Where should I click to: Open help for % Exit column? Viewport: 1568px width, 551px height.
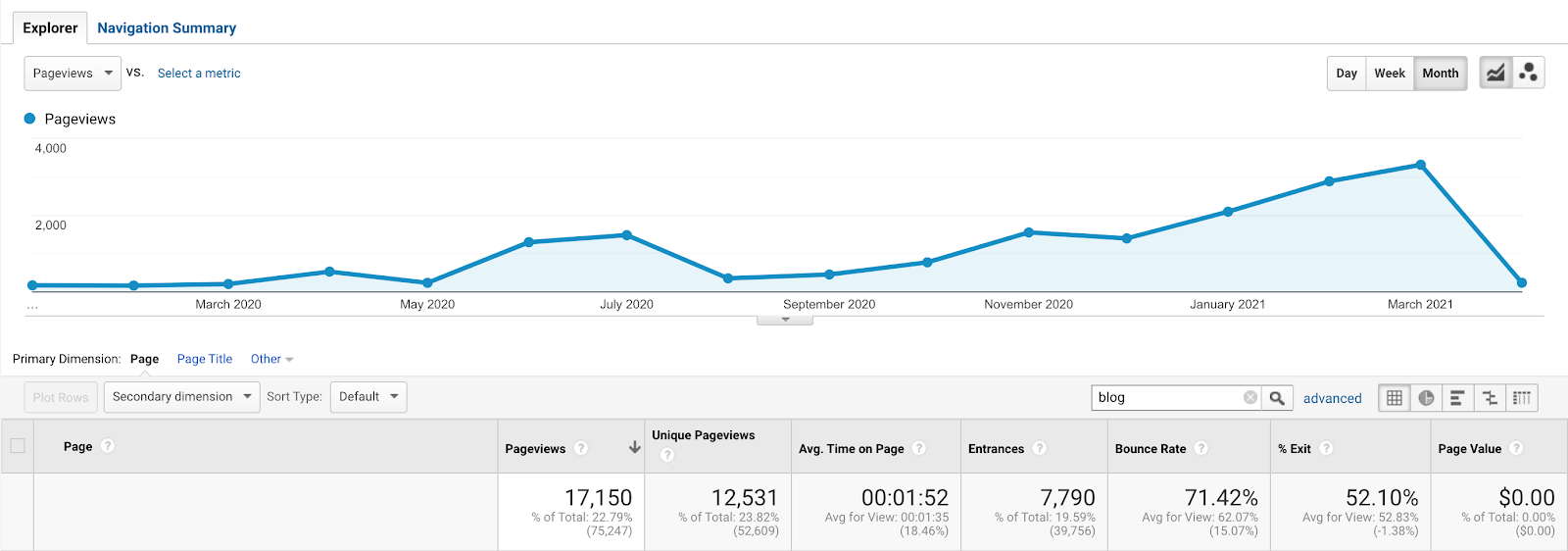click(1326, 448)
